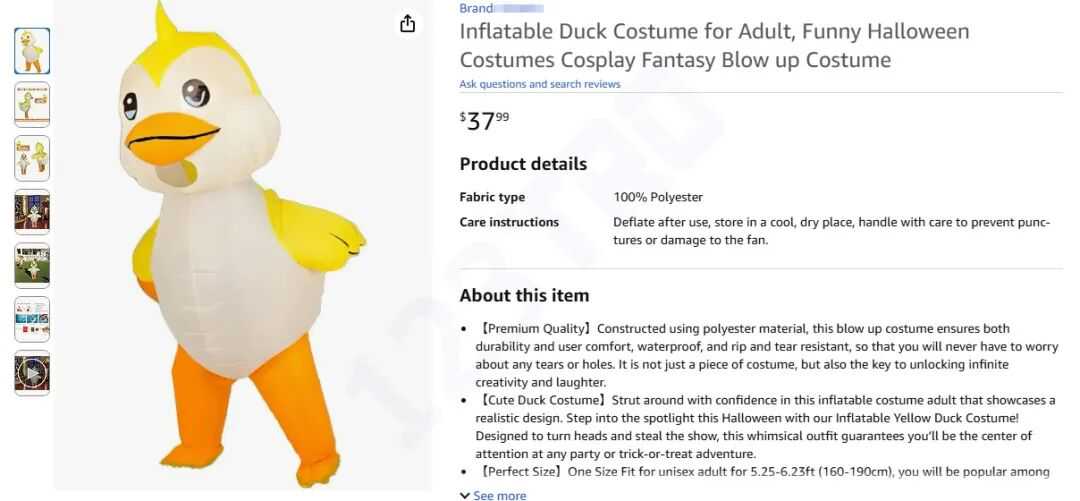The height and width of the screenshot is (501, 1080).
Task: Click the Fabric type label
Action: (492, 197)
